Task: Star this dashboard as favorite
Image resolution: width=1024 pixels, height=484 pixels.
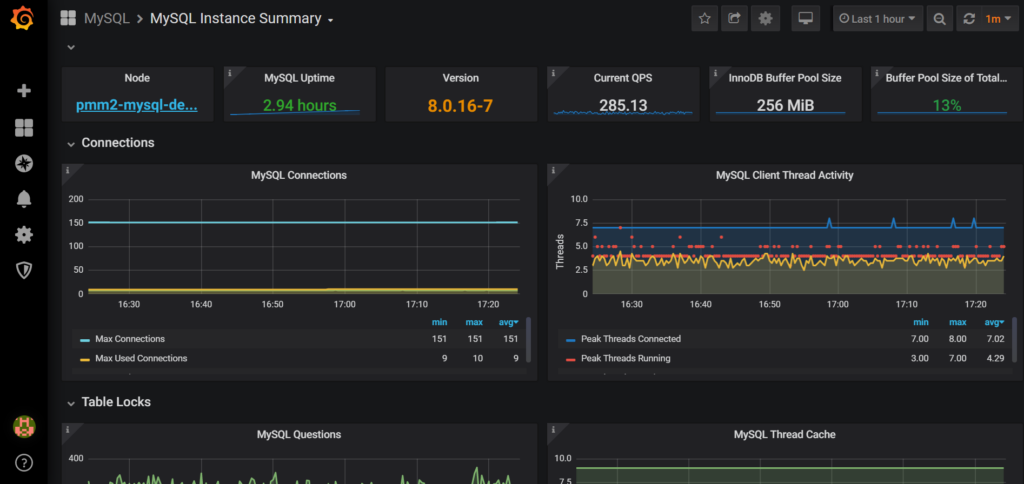Action: tap(705, 18)
